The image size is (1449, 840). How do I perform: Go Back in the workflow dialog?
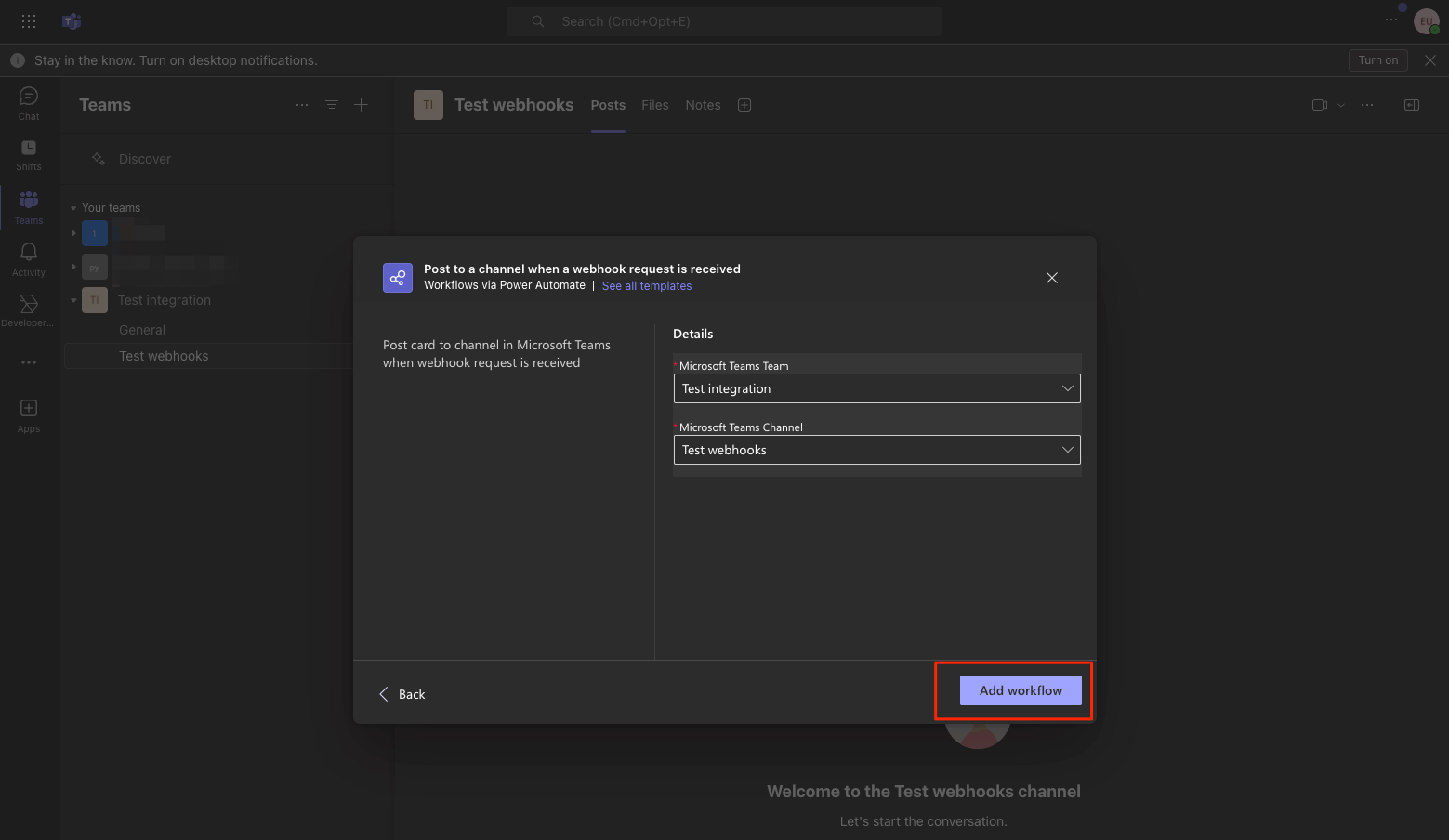point(402,694)
